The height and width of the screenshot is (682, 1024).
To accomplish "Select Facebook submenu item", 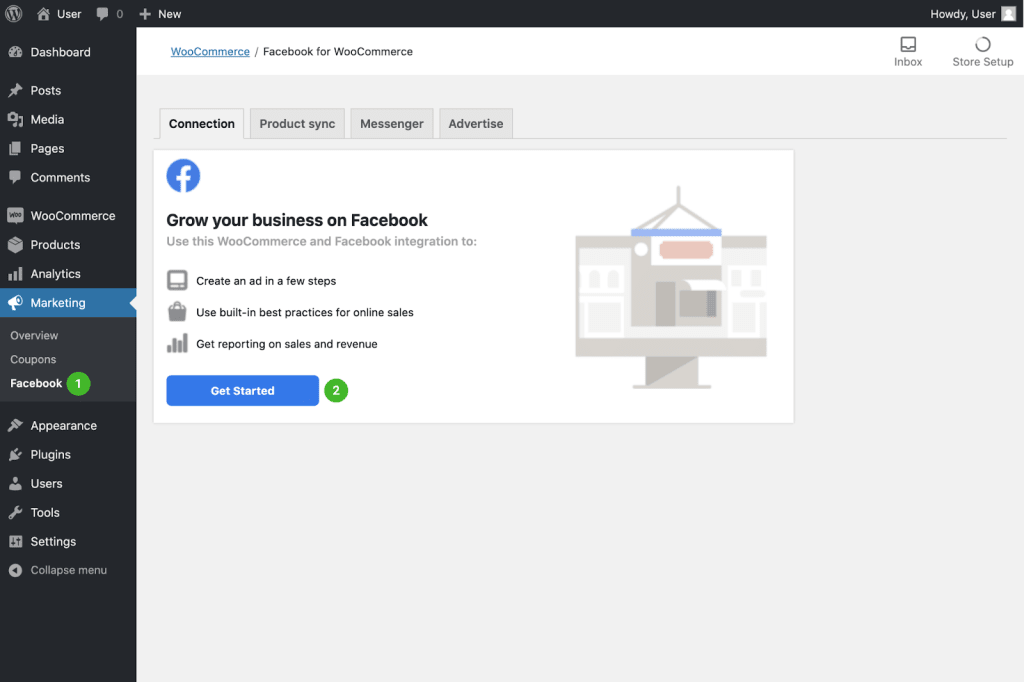I will click(x=37, y=383).
